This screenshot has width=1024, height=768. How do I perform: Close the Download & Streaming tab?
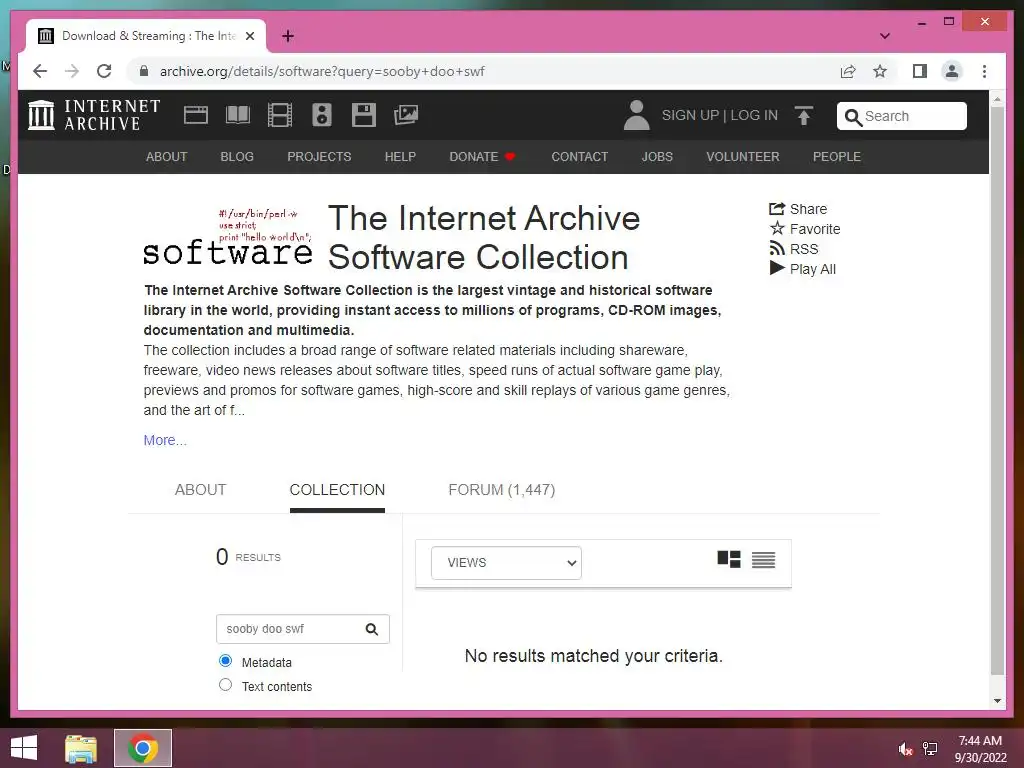(249, 36)
